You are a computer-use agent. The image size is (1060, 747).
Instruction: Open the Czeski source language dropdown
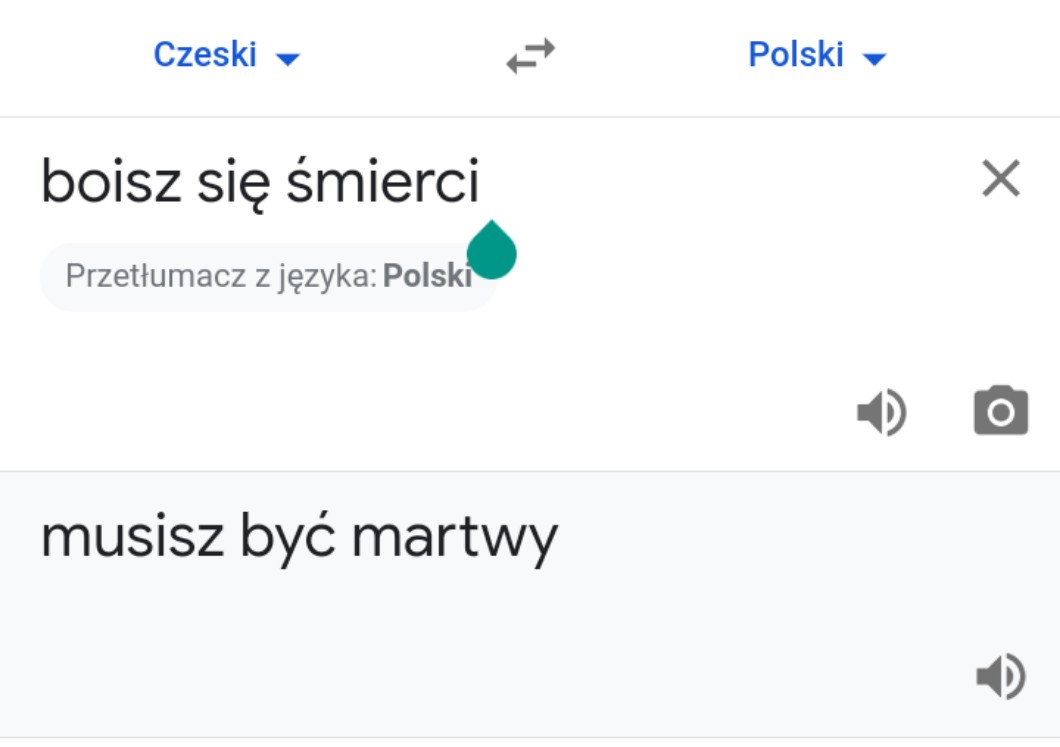tap(205, 55)
